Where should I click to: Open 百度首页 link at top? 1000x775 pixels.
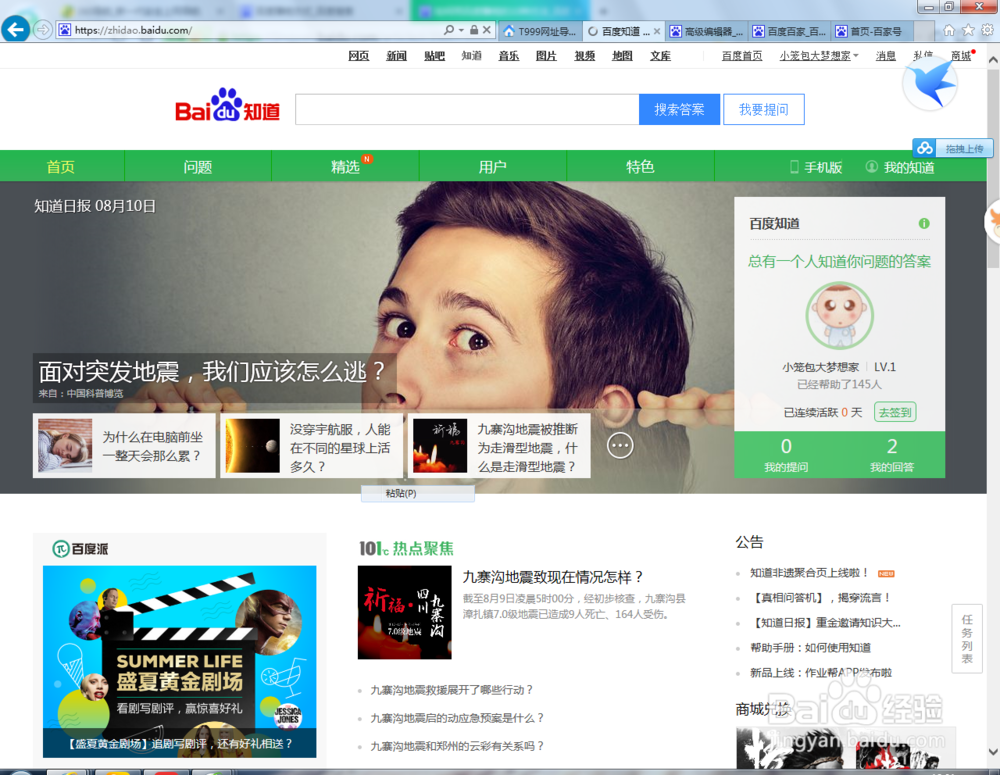[742, 56]
